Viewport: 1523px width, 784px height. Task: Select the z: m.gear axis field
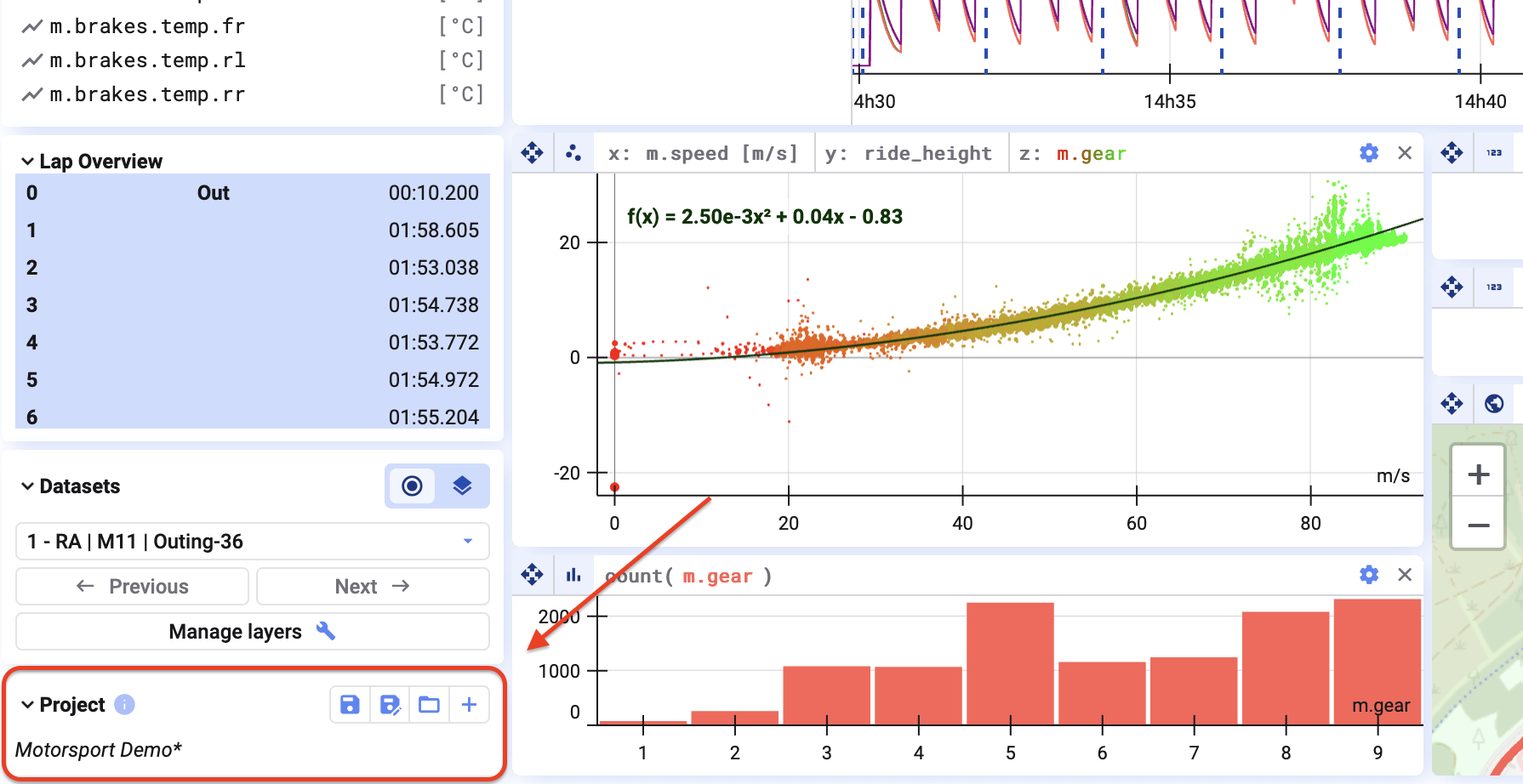1073,154
